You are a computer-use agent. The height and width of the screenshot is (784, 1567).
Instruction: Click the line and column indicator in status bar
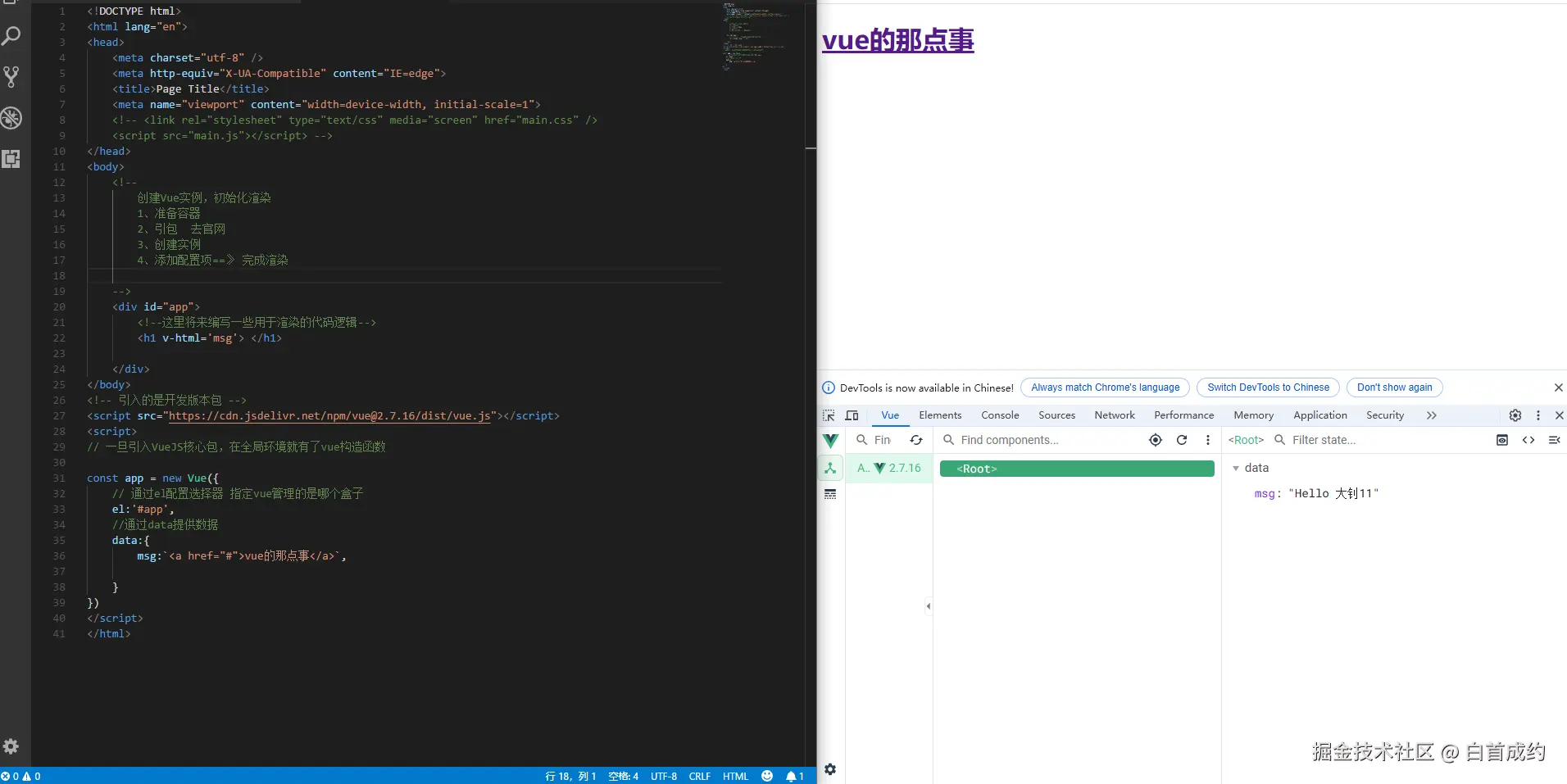point(570,776)
